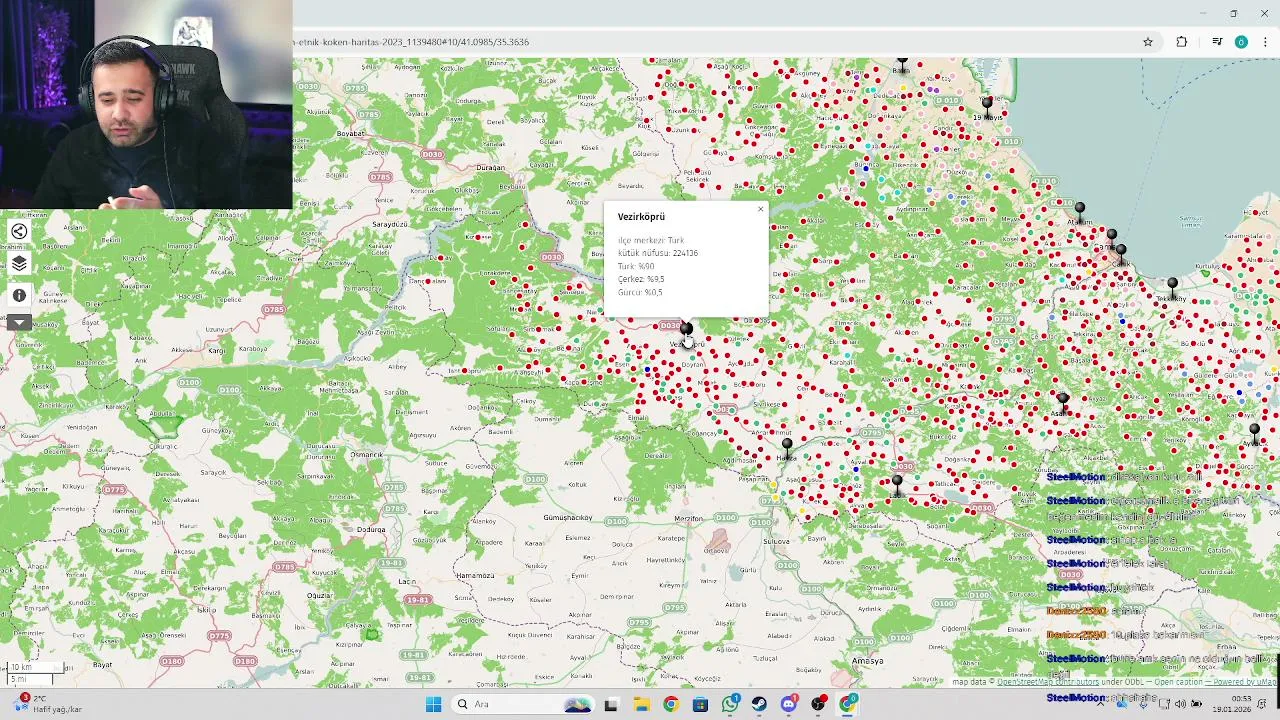The height and width of the screenshot is (720, 1280).
Task: Open Discord on taskbar
Action: point(789,704)
